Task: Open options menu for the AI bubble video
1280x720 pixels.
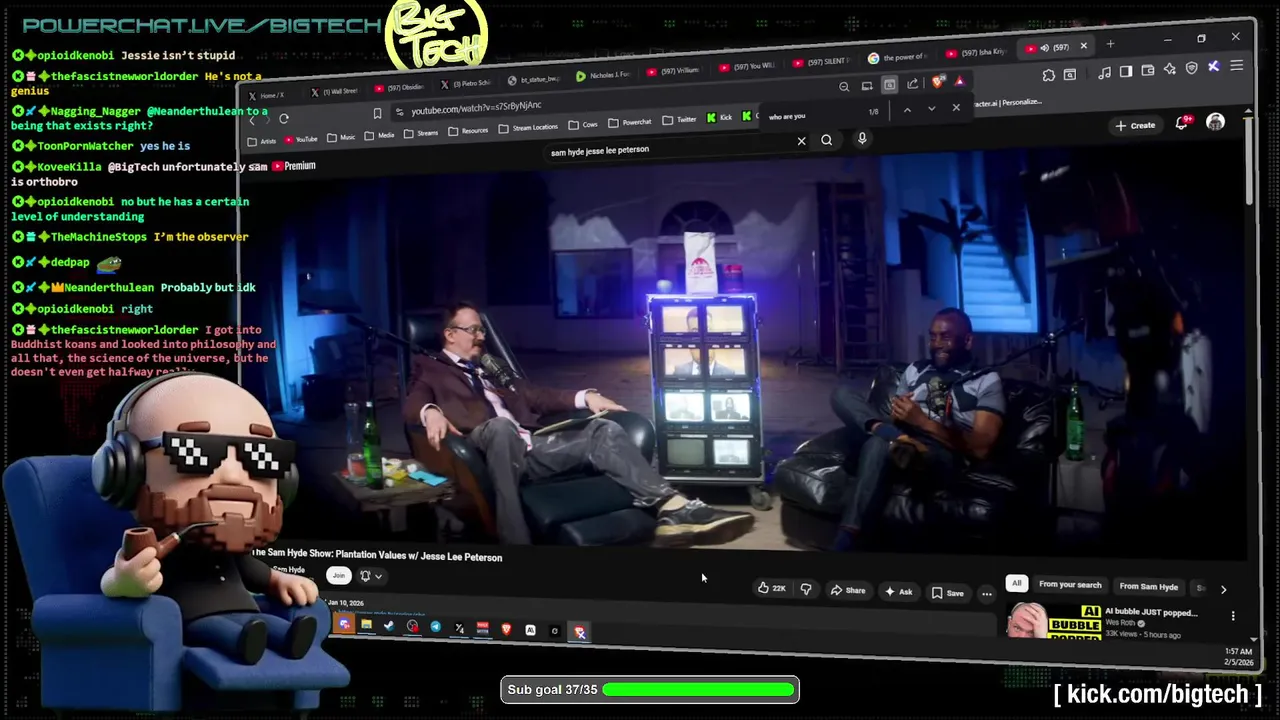Action: [x=1233, y=616]
